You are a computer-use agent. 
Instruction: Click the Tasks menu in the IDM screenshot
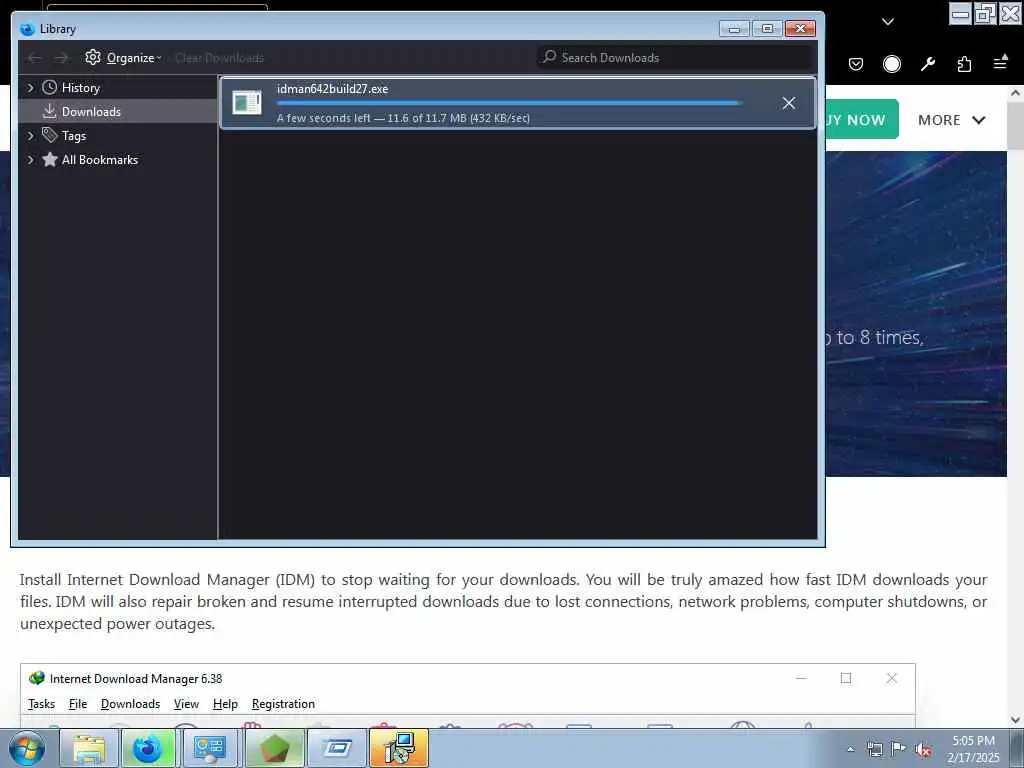point(41,704)
